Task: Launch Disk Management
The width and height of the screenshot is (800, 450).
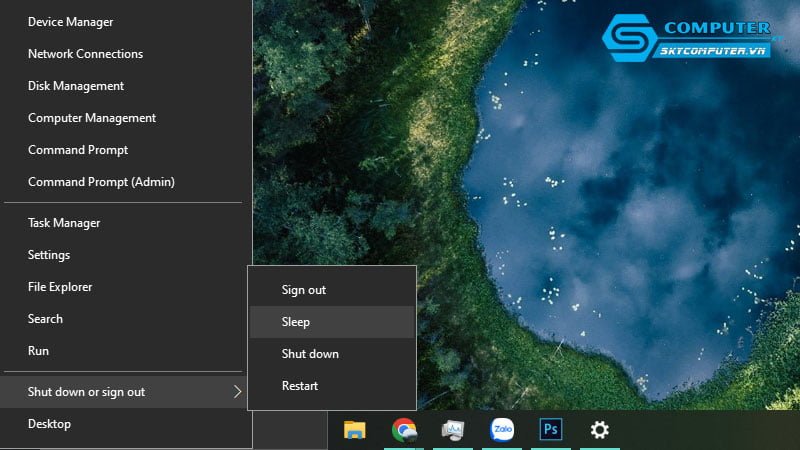Action: click(x=76, y=86)
